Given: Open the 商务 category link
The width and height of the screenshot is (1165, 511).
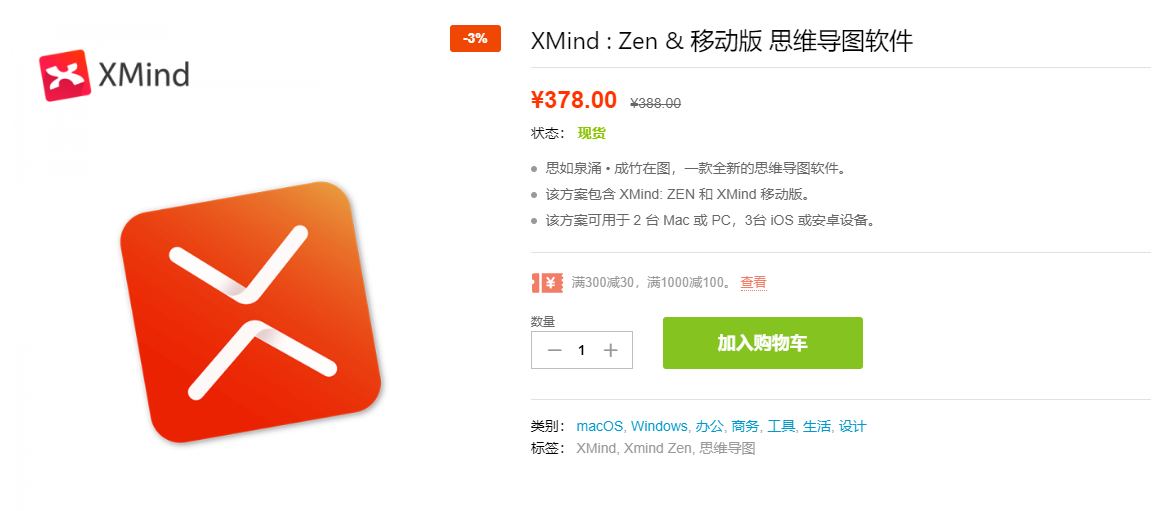Looking at the screenshot, I should pos(745,426).
